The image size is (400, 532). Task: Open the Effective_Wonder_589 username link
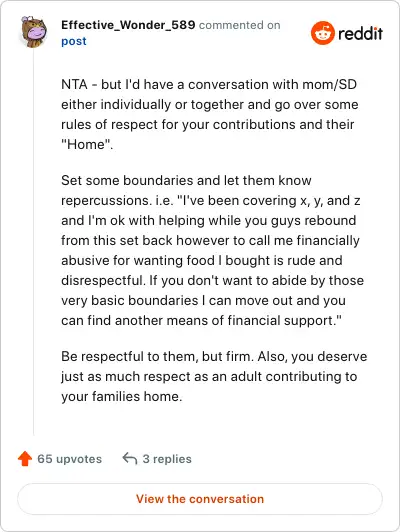[128, 25]
